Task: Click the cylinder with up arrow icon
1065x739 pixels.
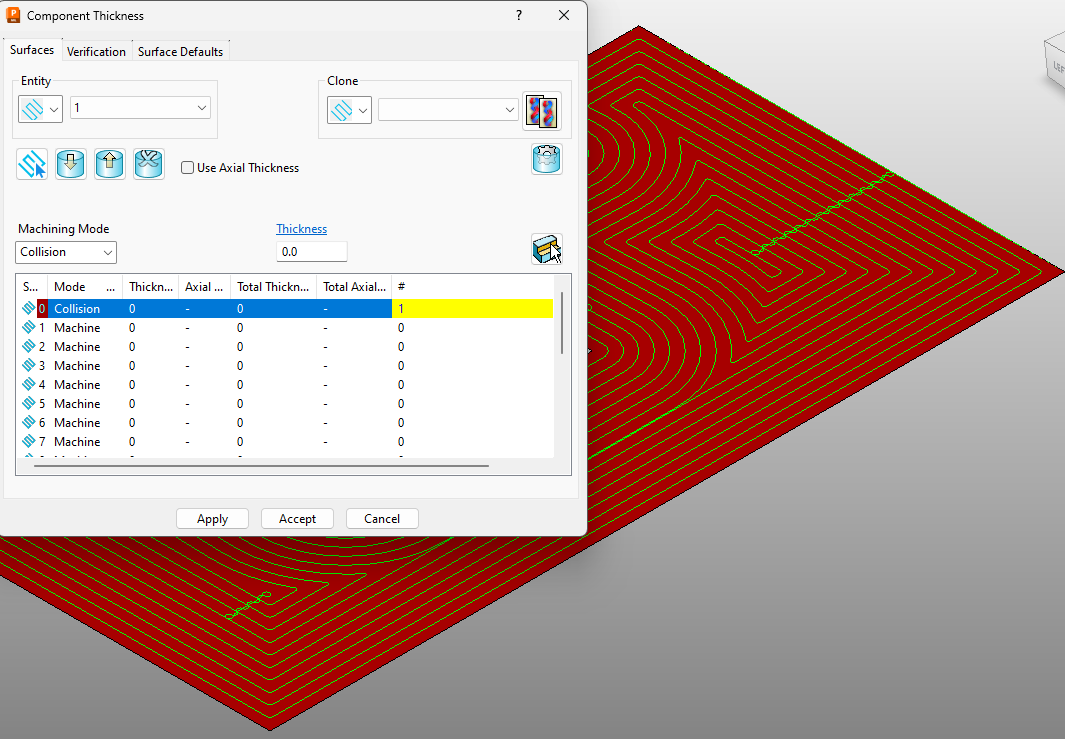Action: pyautogui.click(x=109, y=163)
